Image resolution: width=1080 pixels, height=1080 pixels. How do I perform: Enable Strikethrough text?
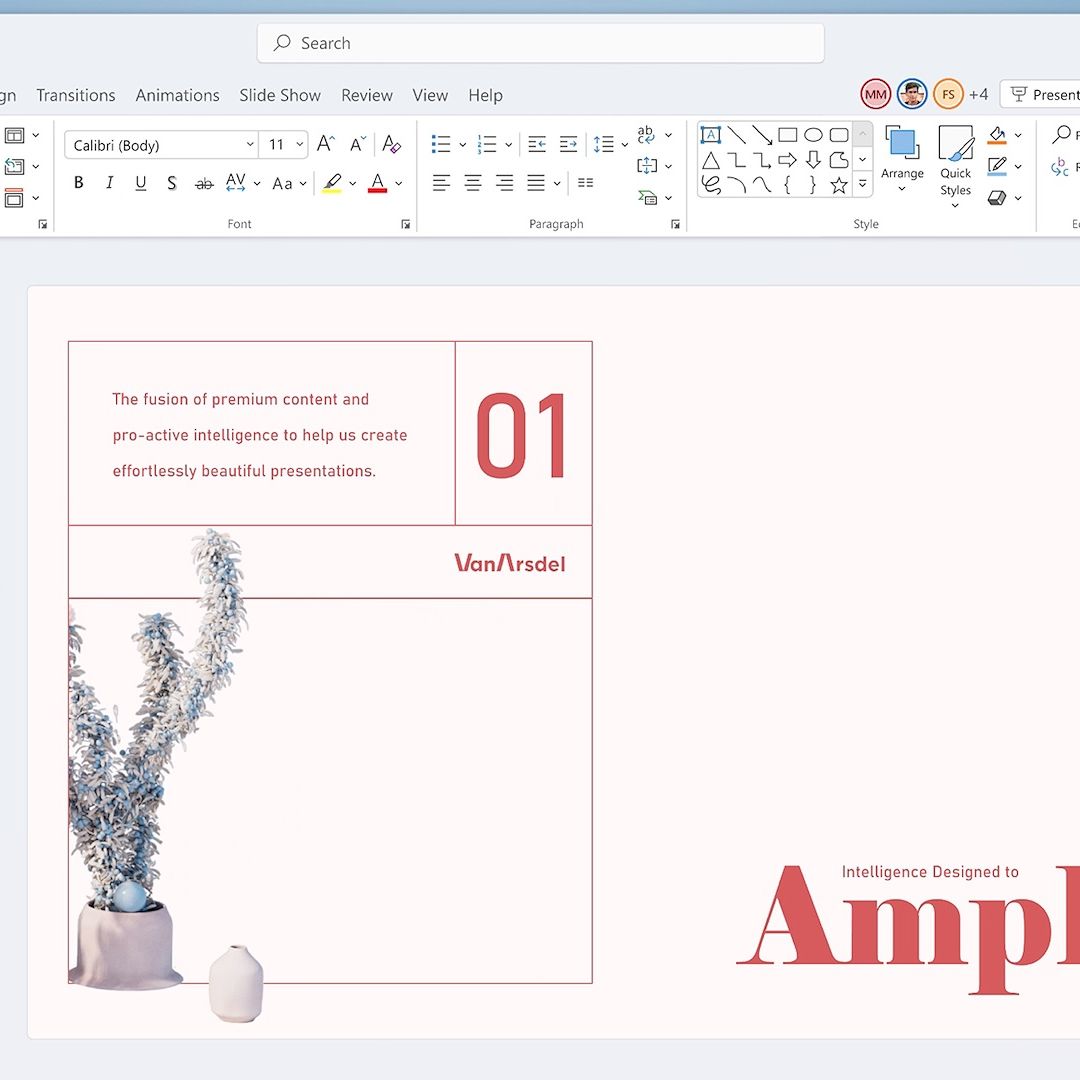[171, 182]
